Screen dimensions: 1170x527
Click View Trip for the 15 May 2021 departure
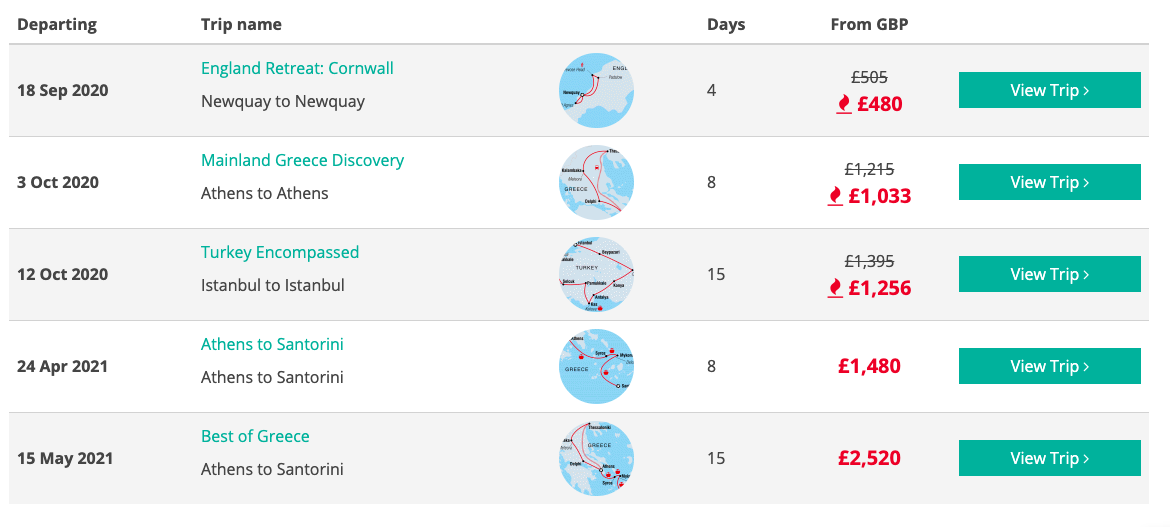[x=1049, y=458]
